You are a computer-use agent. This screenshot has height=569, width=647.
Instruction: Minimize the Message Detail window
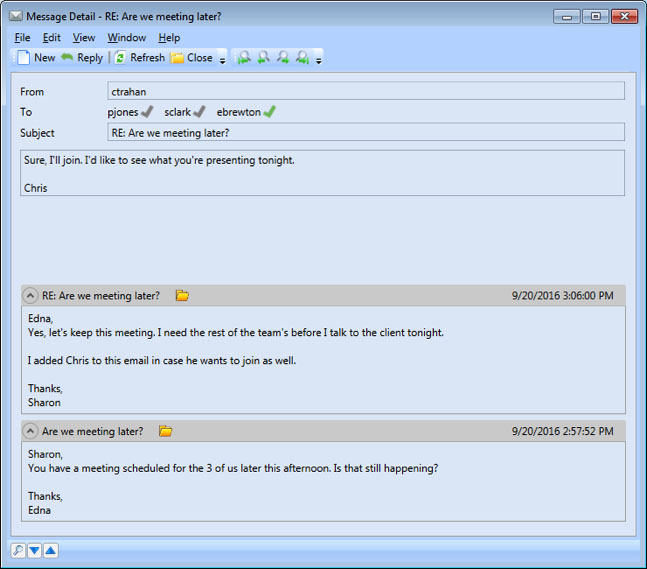click(567, 17)
